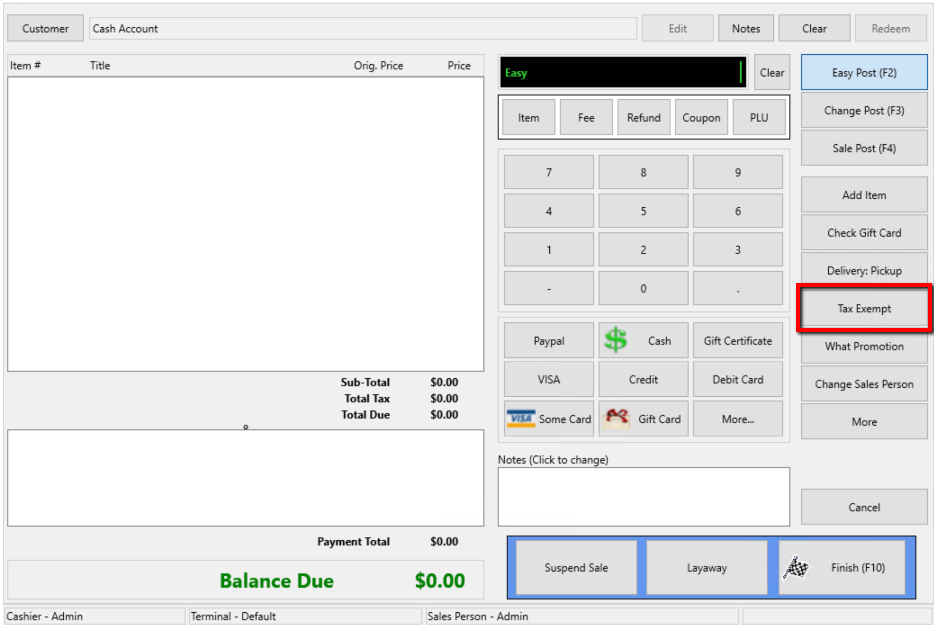
Task: Click the VISA logo on Some Card
Action: (520, 419)
